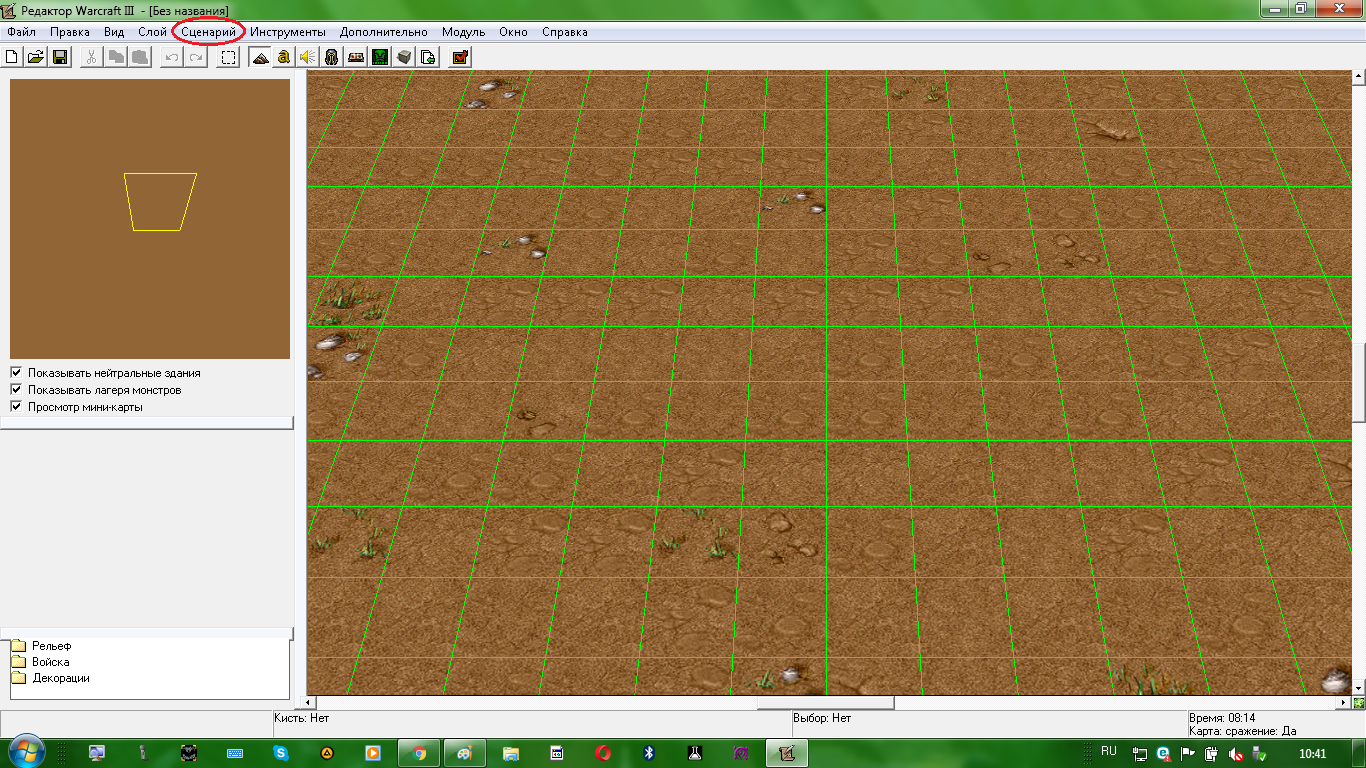Open the 'Слой' menu
Viewport: 1366px width, 768px height.
pos(153,32)
